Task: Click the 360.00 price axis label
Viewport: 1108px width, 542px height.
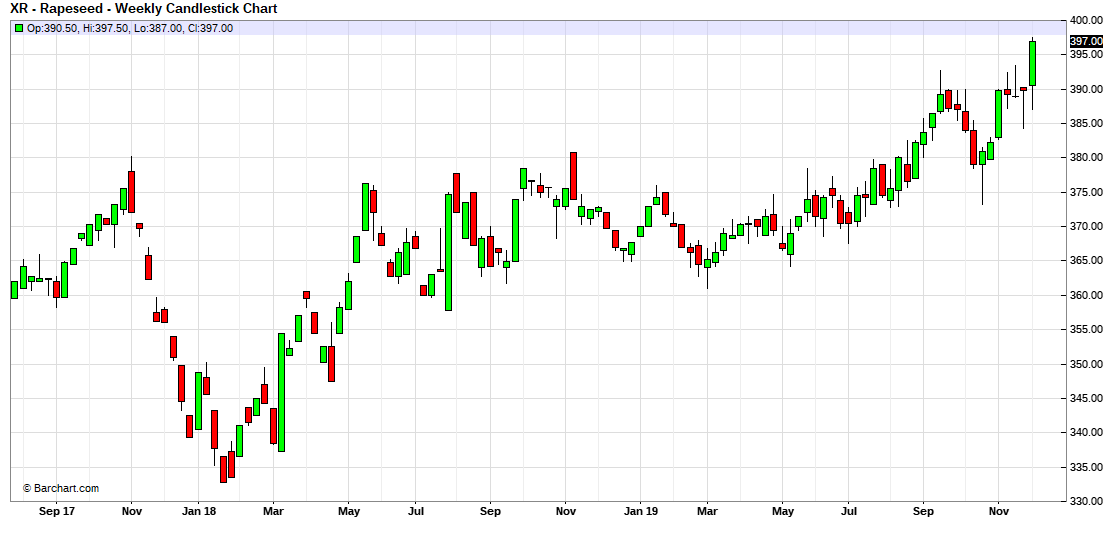Action: 1086,295
